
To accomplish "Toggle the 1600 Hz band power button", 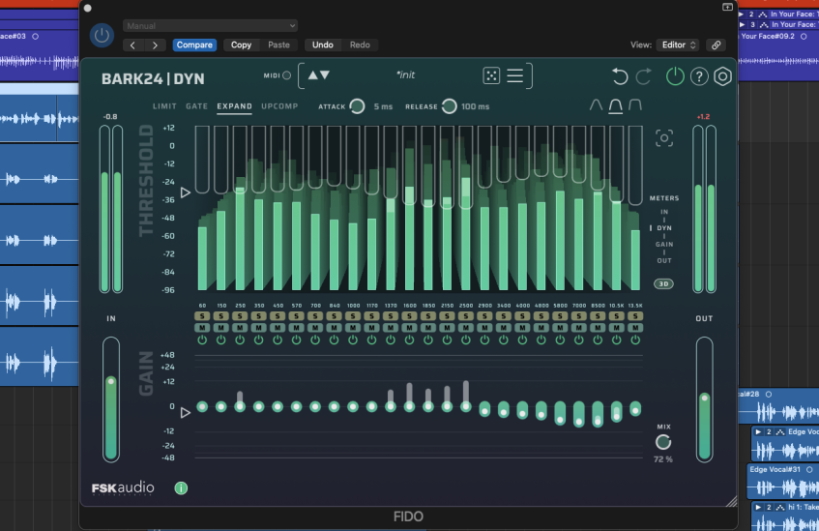I will coord(410,340).
